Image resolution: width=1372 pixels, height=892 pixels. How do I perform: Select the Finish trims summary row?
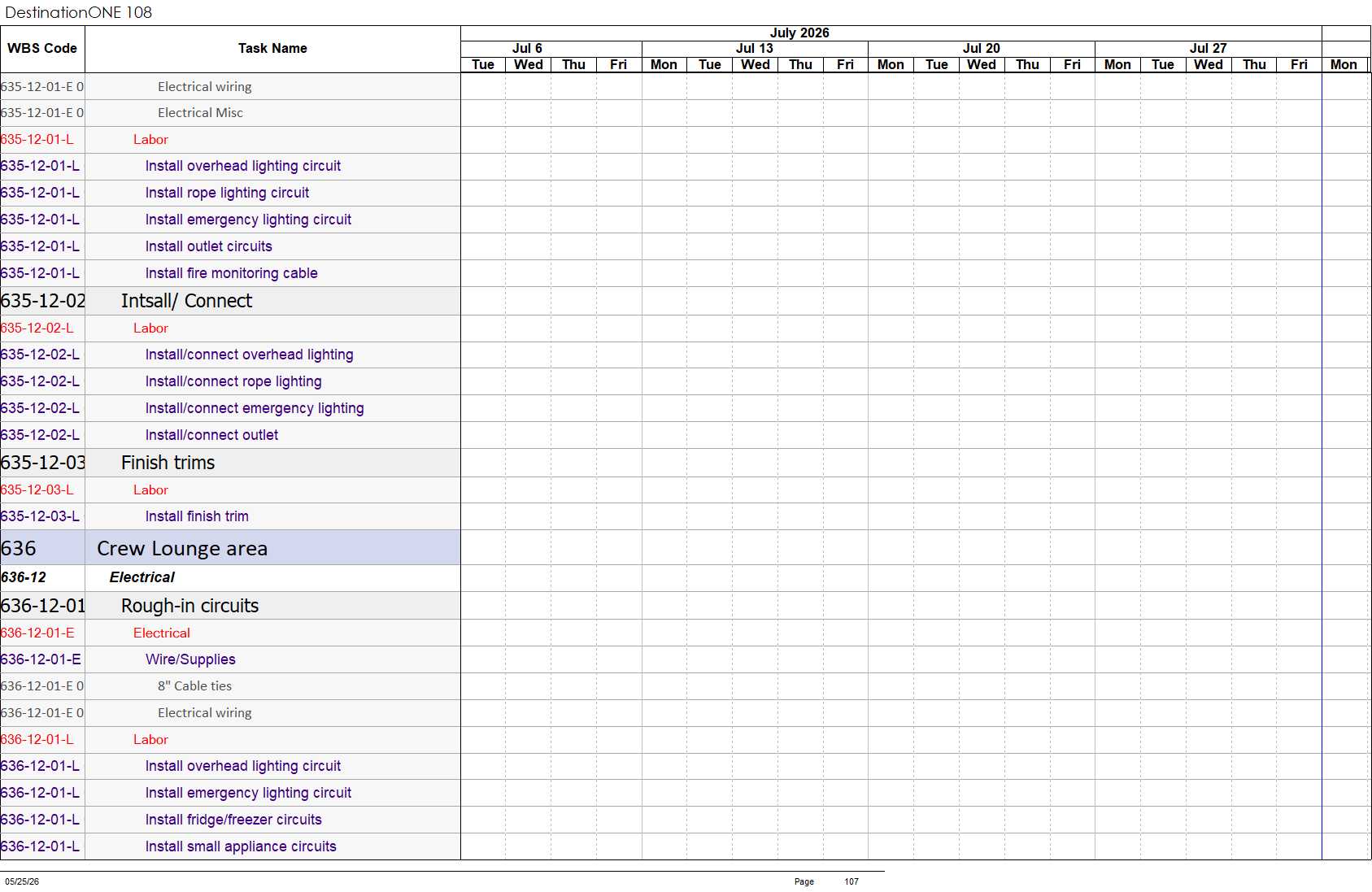tap(230, 463)
